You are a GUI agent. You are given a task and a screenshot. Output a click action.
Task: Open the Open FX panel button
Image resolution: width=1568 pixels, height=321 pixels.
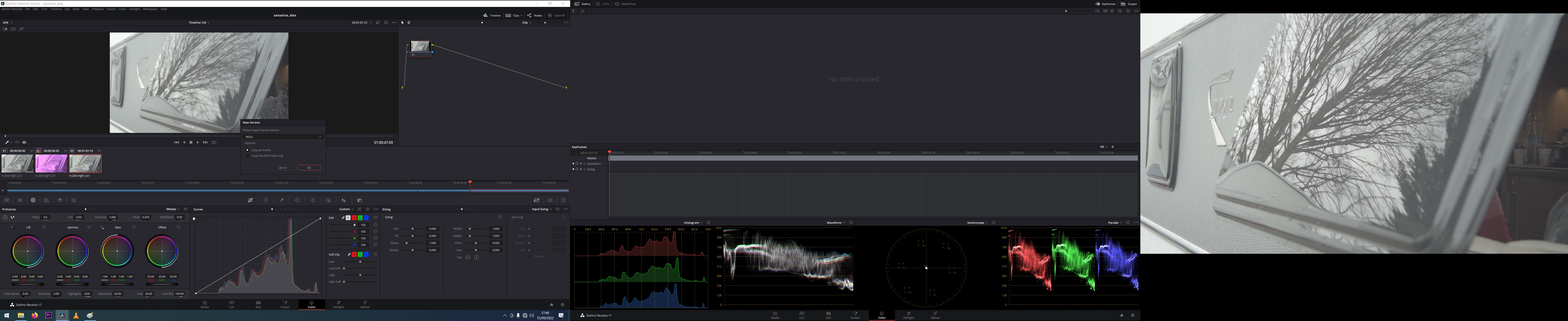(556, 15)
